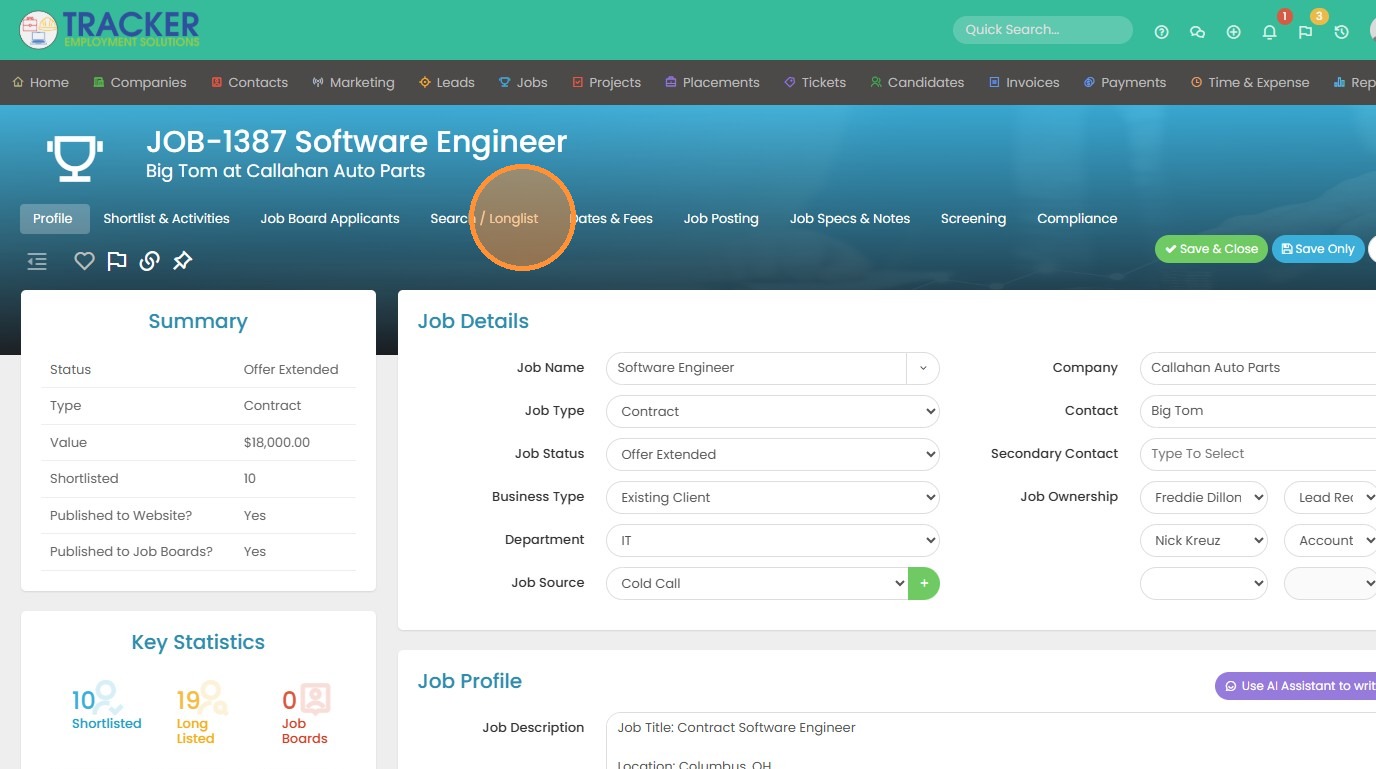Click the $18,000.00 value in Summary

click(277, 442)
